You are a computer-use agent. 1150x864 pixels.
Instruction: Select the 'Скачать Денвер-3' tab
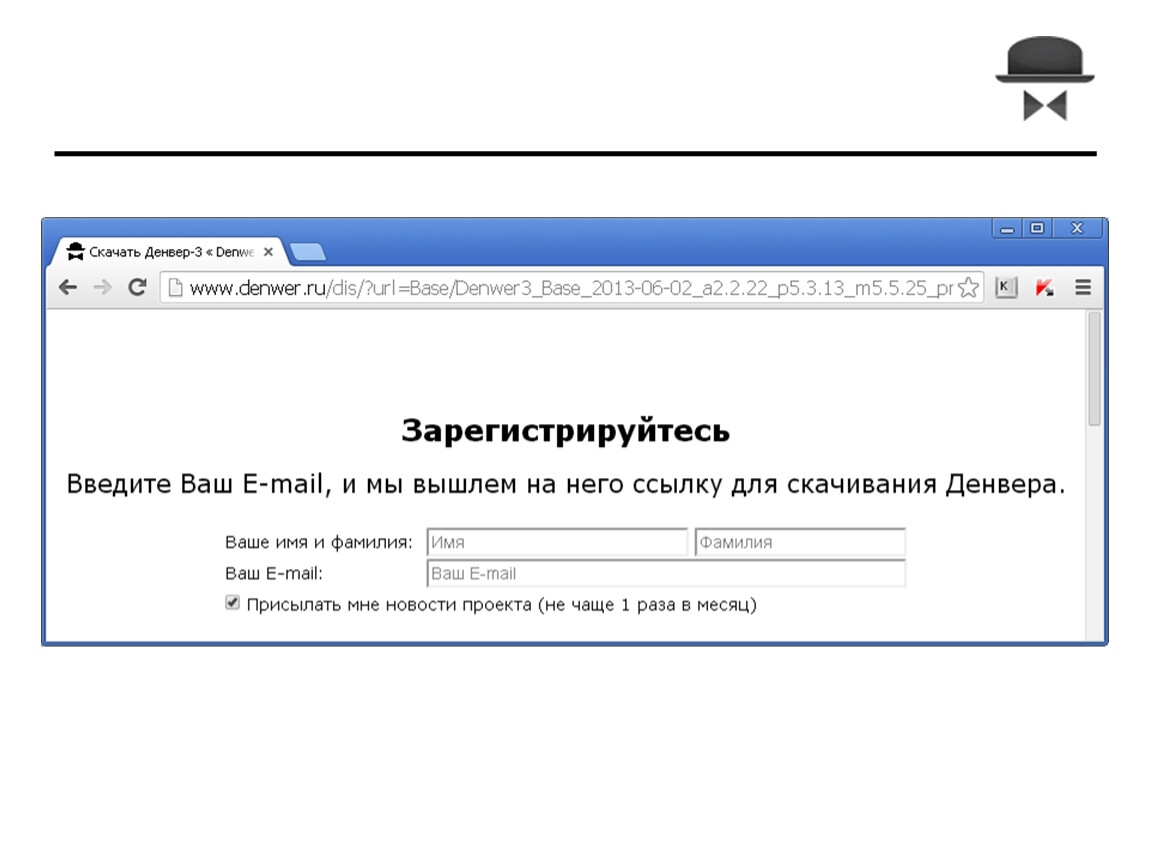(160, 252)
